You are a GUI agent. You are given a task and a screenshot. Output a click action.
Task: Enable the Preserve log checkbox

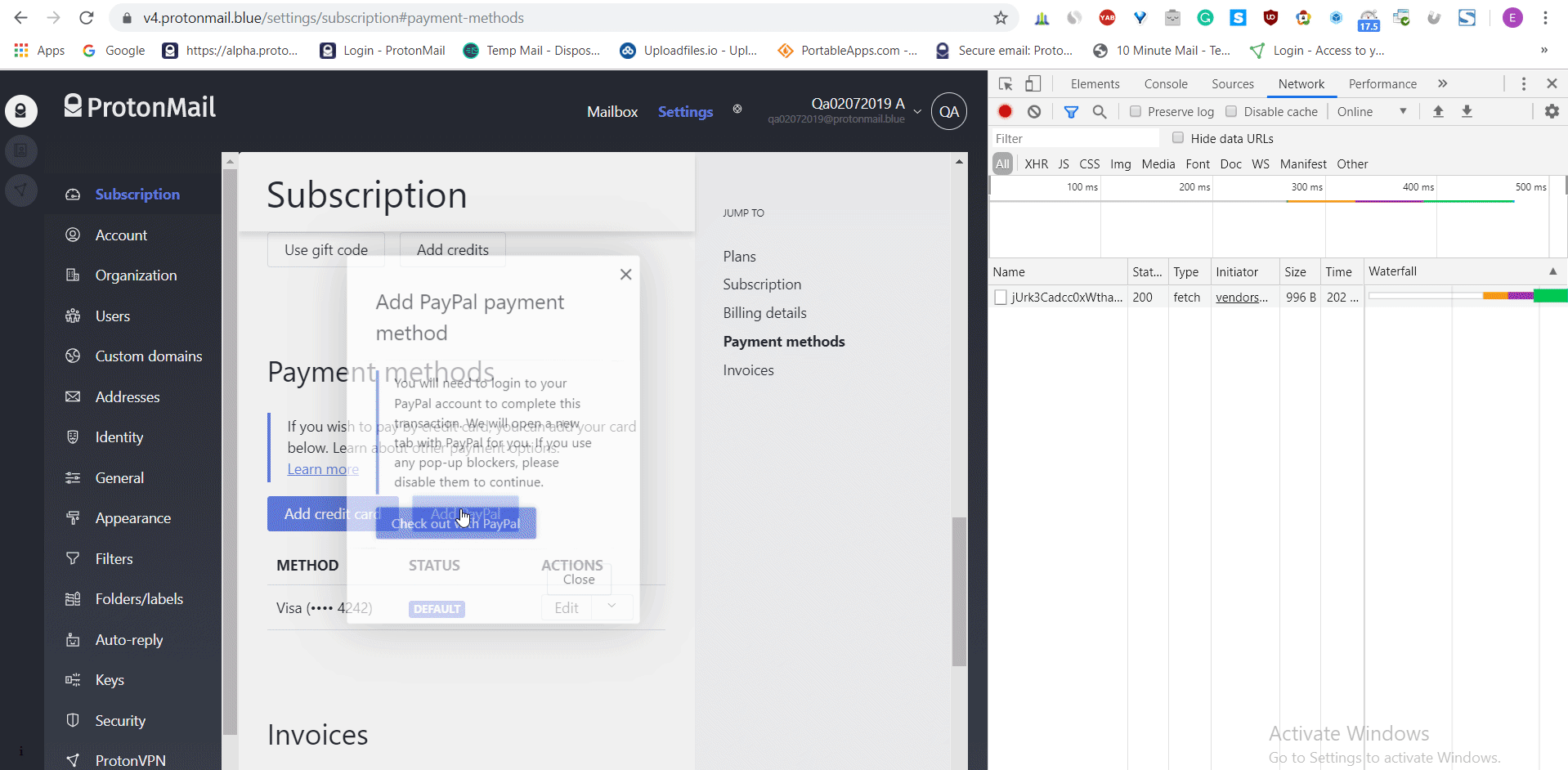tap(1136, 111)
